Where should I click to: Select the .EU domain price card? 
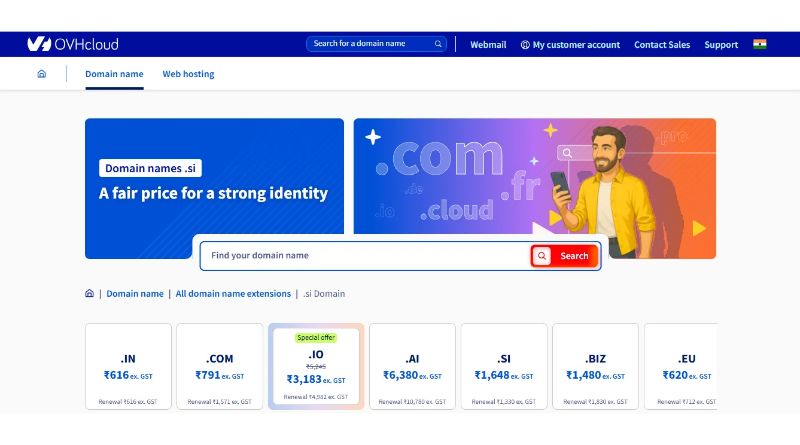pyautogui.click(x=681, y=366)
